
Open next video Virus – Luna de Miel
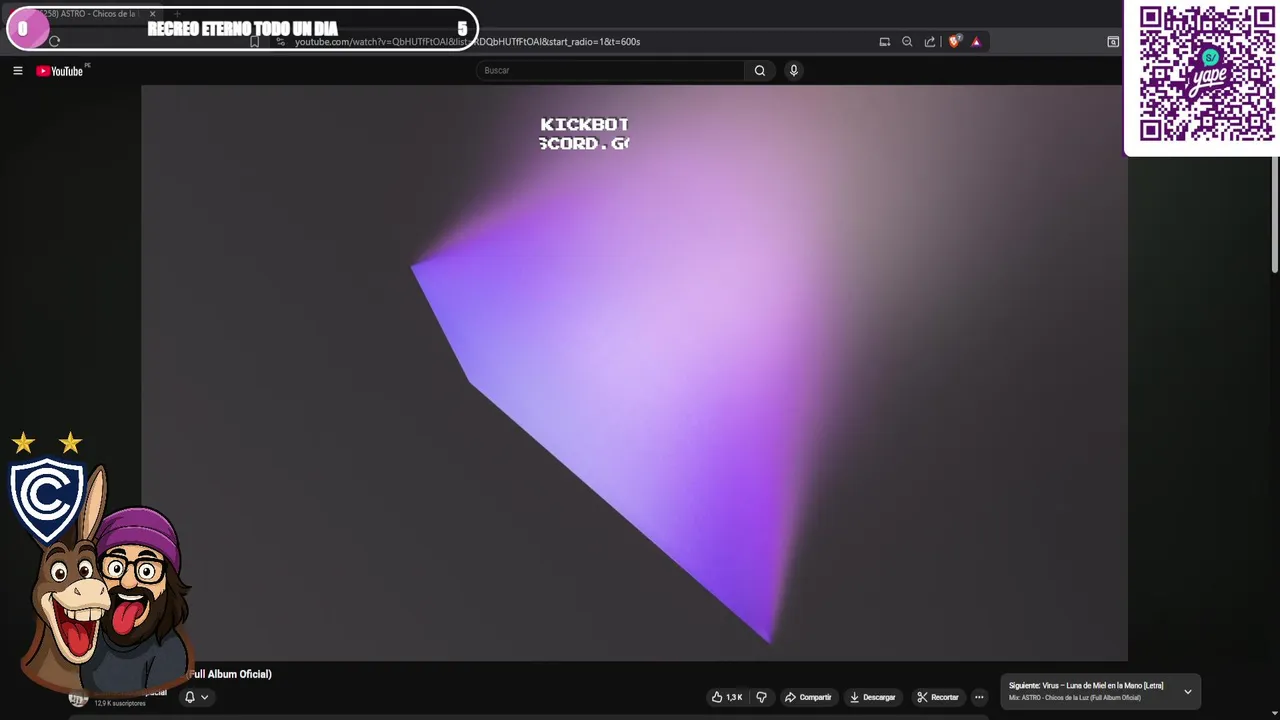pos(1086,686)
